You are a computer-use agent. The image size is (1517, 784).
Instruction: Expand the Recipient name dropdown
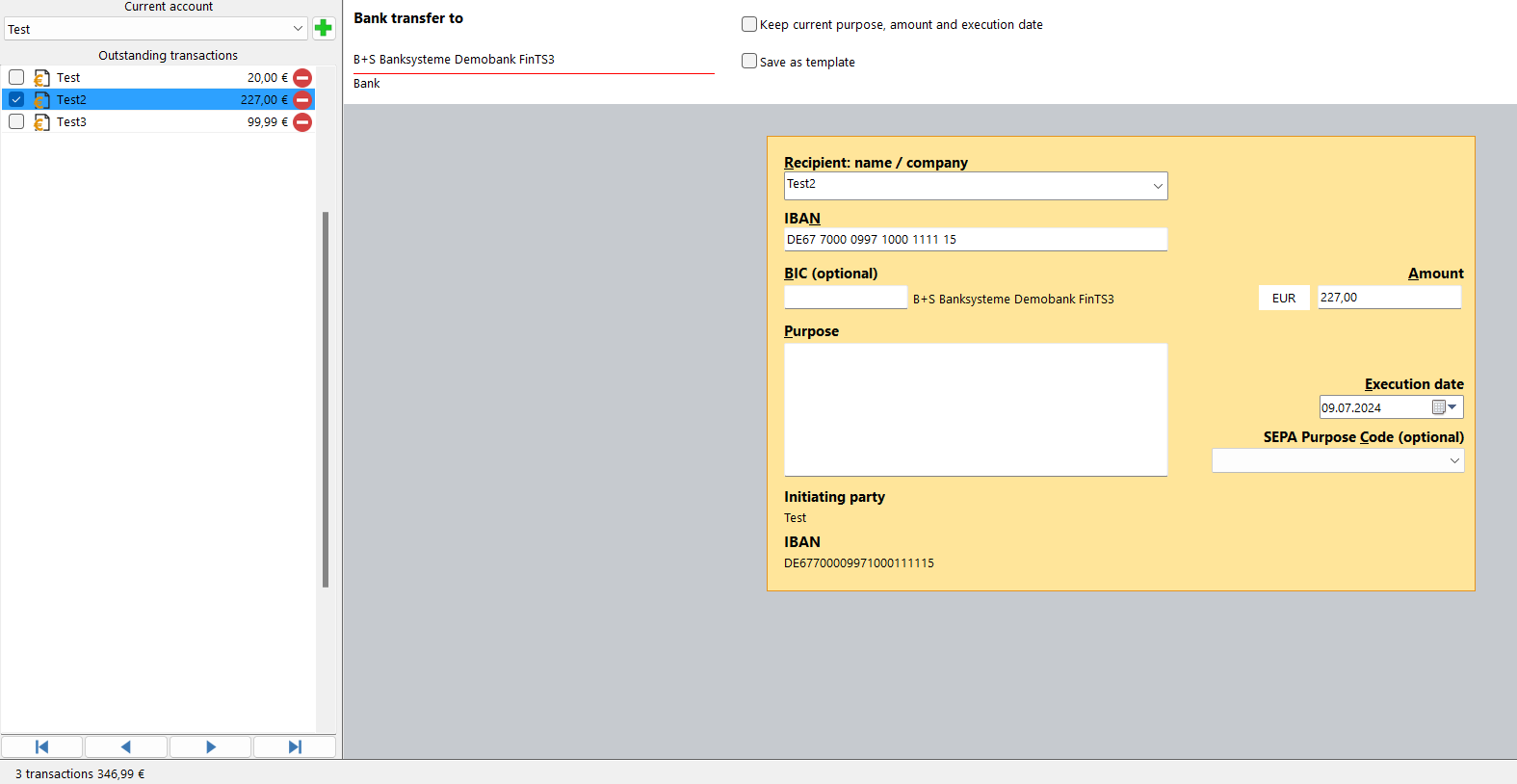(1158, 186)
